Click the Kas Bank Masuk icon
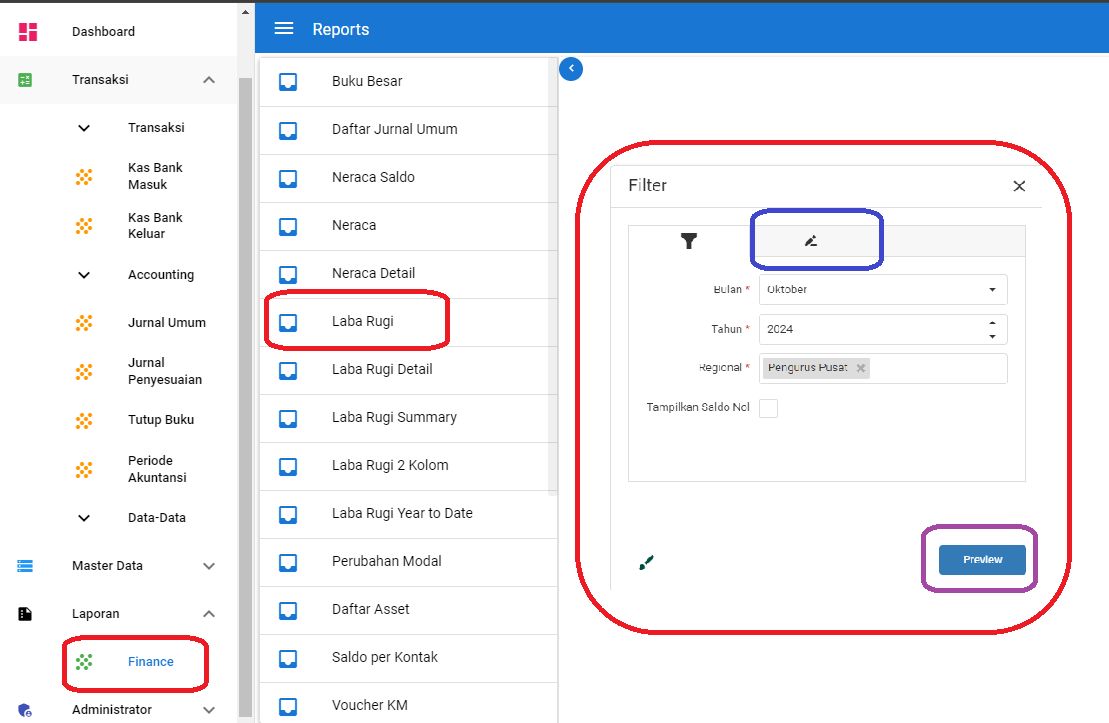 point(84,177)
